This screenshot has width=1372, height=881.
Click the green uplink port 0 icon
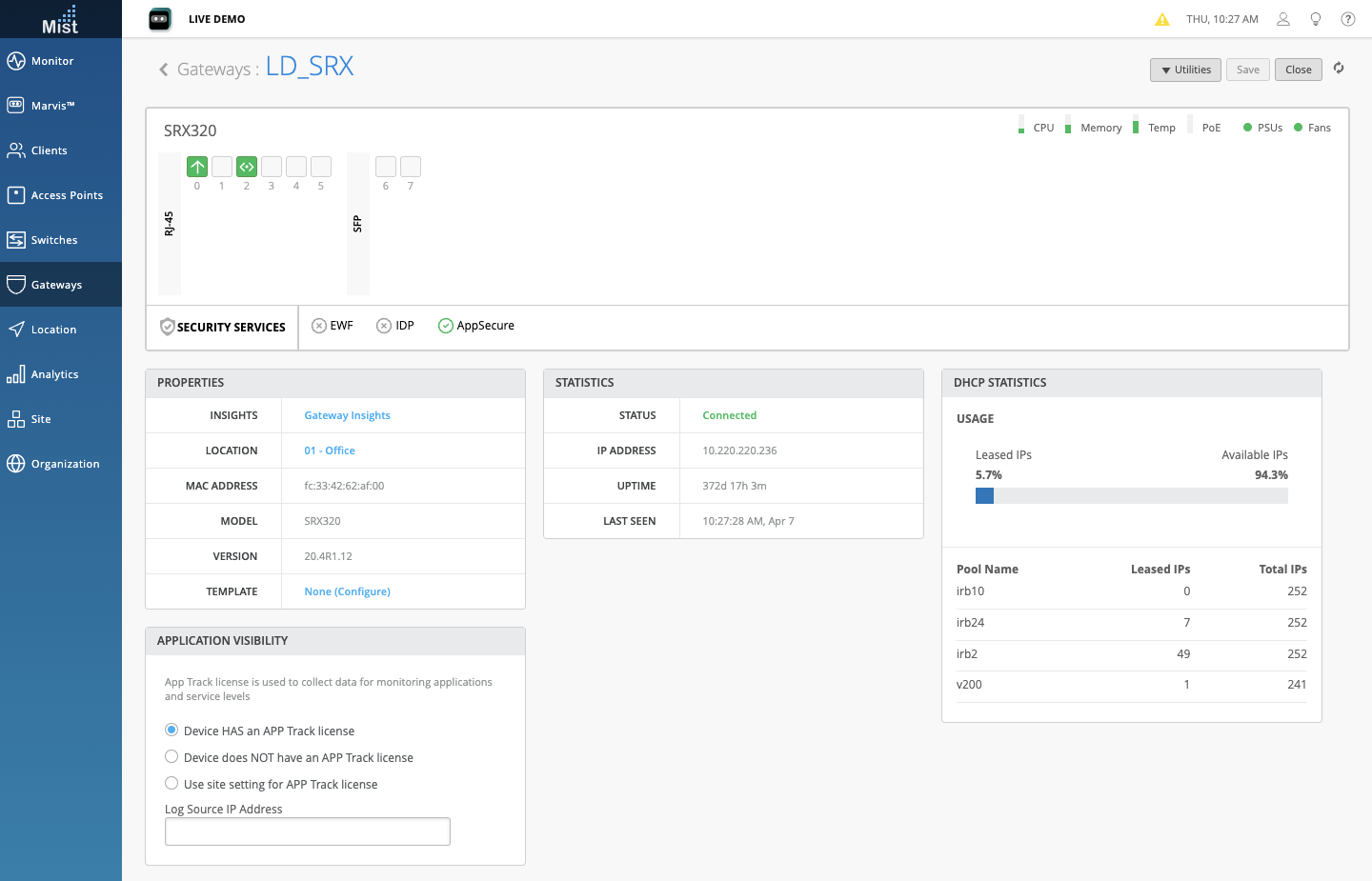(197, 167)
